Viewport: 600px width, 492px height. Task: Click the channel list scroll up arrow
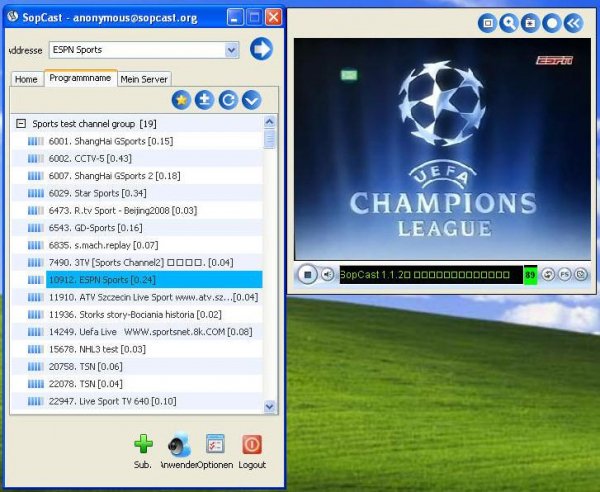[x=269, y=122]
